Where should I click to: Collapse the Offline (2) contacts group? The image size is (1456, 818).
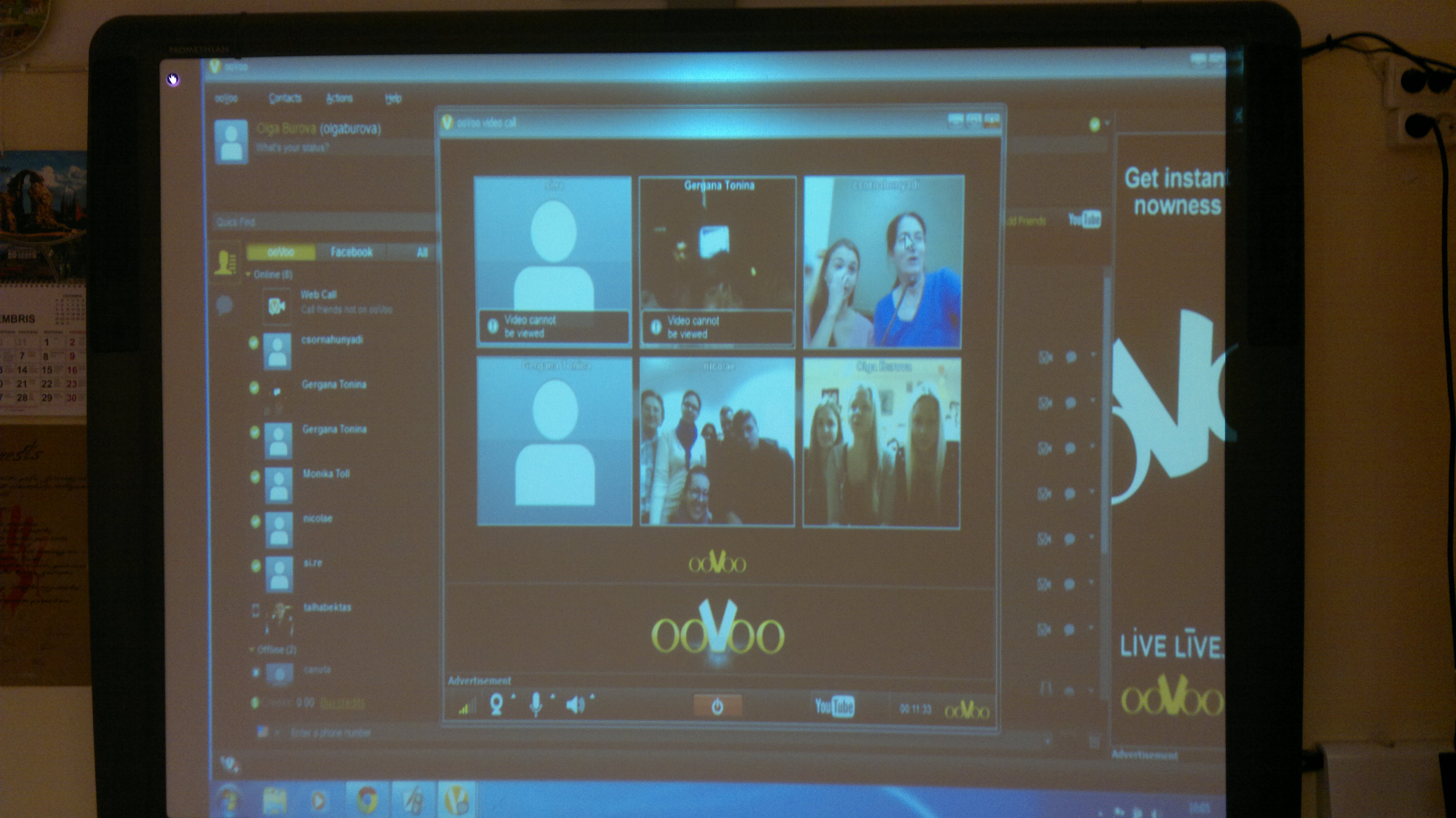point(252,650)
